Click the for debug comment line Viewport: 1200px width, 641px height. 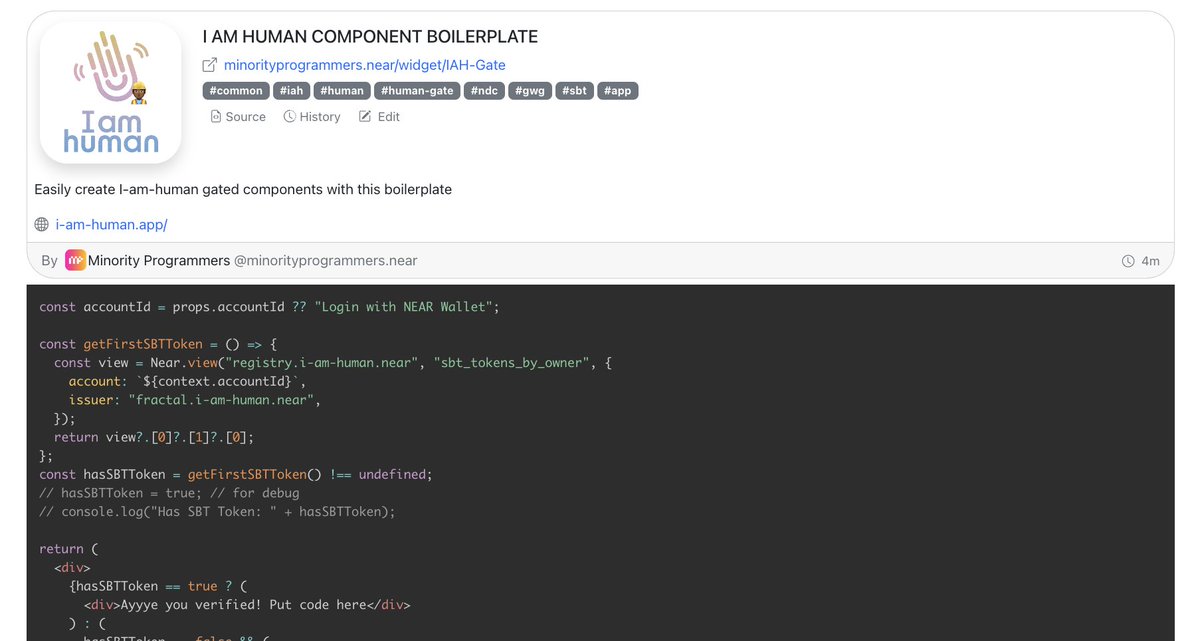[x=169, y=493]
